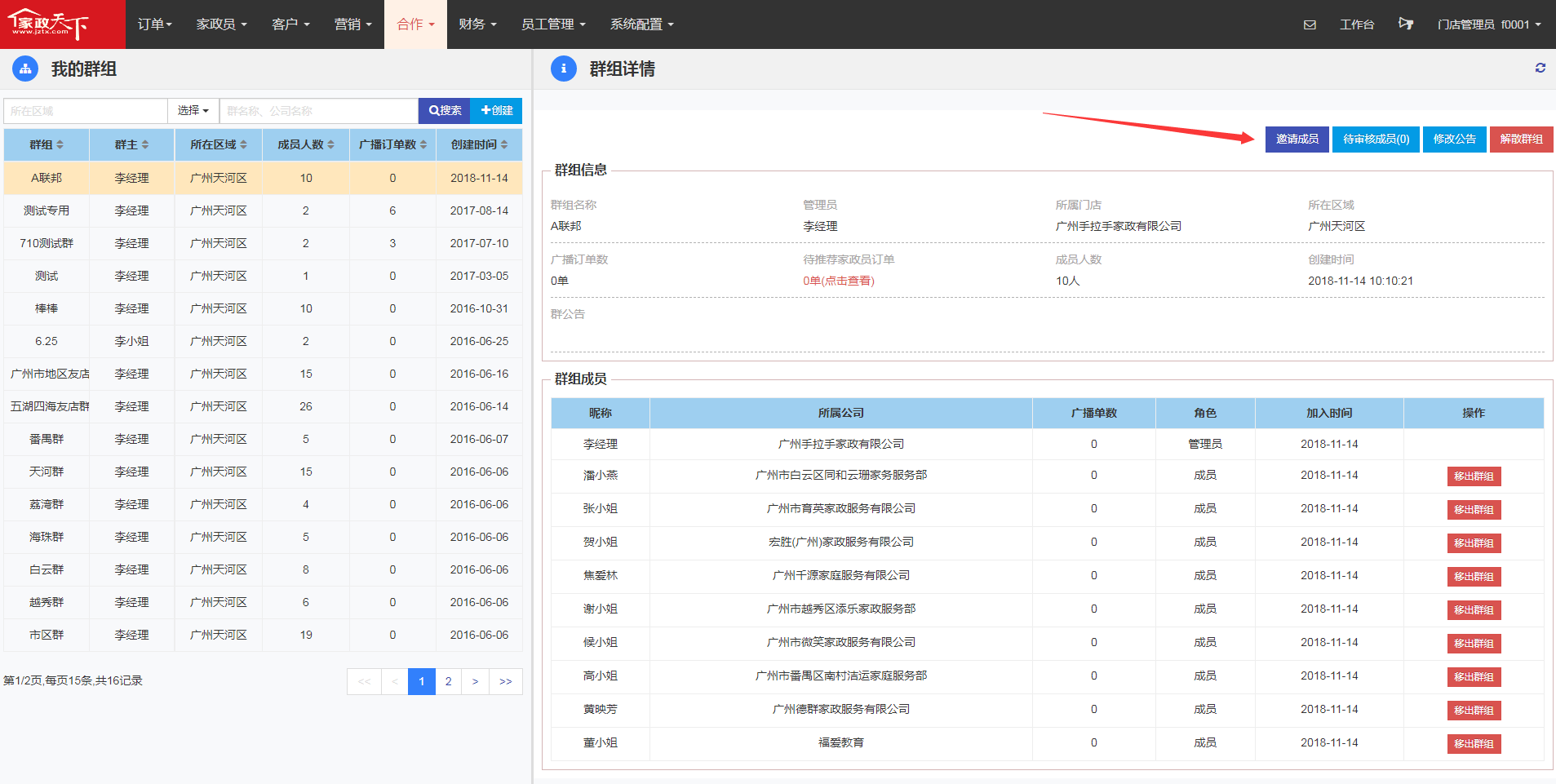Select the 越秀群 group row
The height and width of the screenshot is (784, 1556).
pyautogui.click(x=263, y=602)
